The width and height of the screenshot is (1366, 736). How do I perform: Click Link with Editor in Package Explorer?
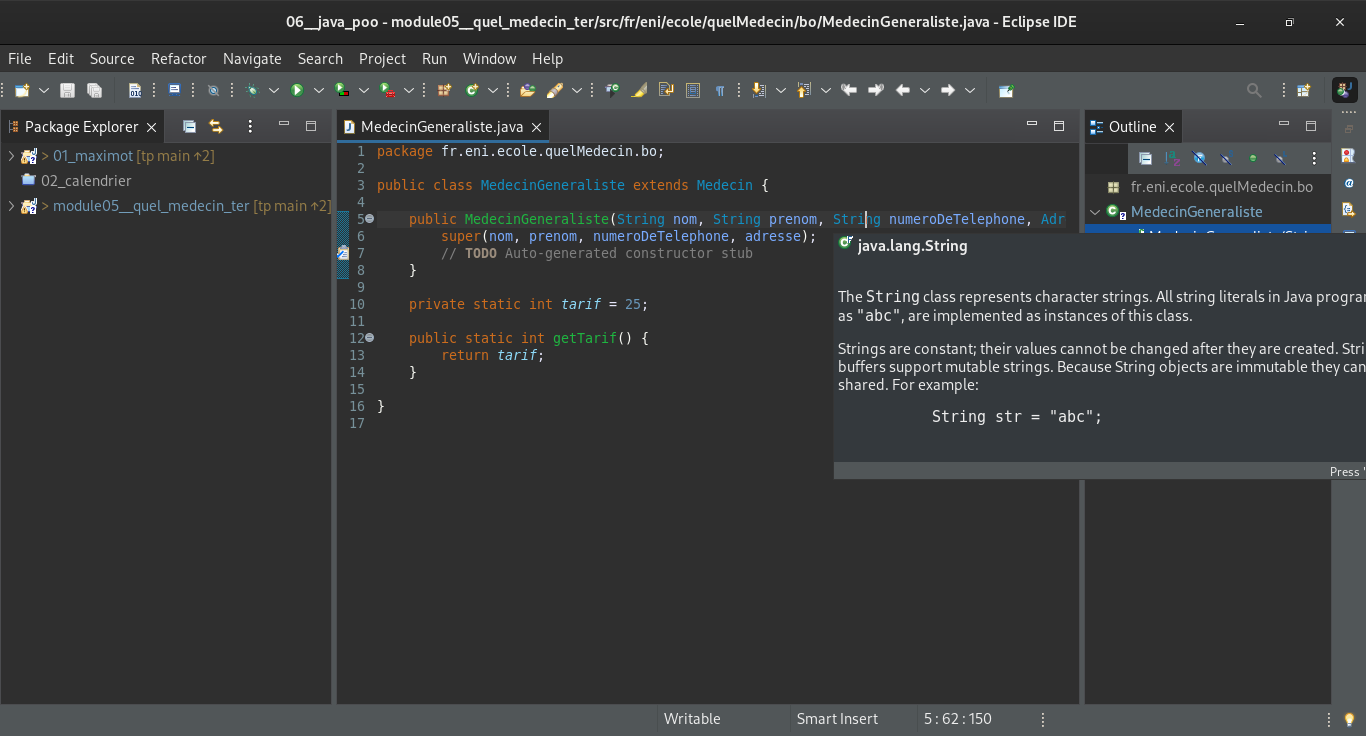click(215, 127)
